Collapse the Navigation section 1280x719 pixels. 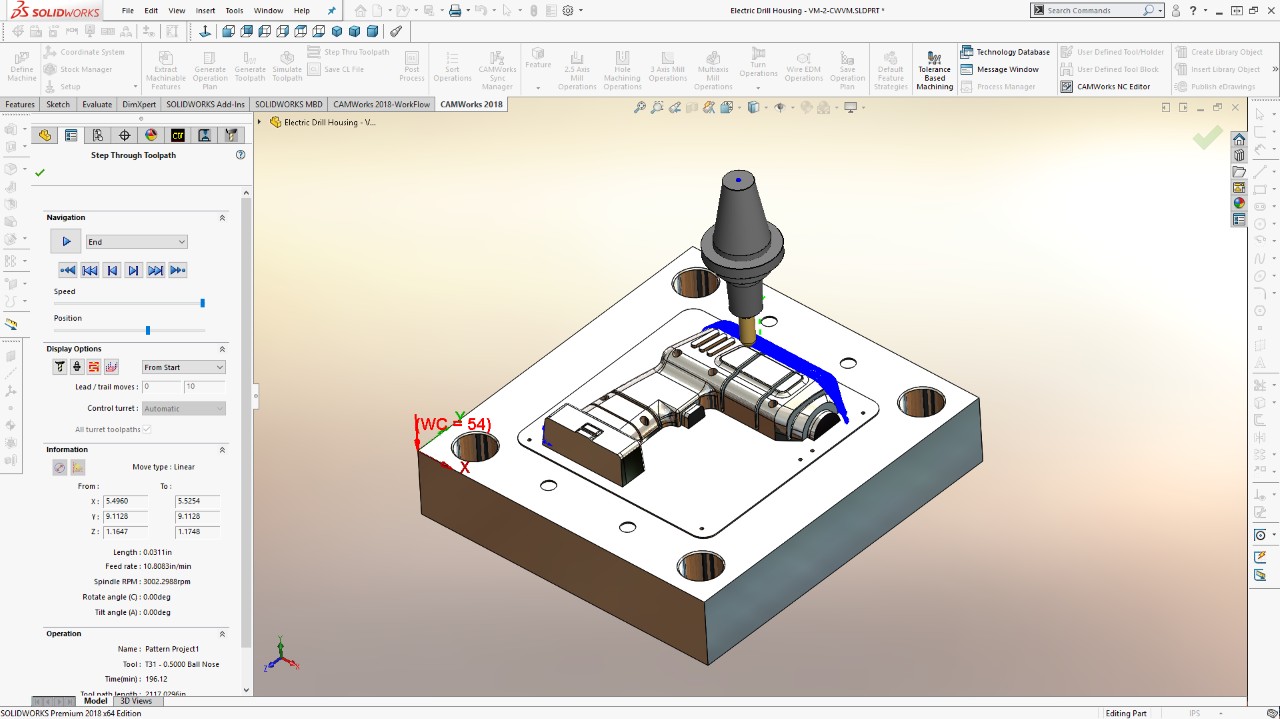[222, 218]
